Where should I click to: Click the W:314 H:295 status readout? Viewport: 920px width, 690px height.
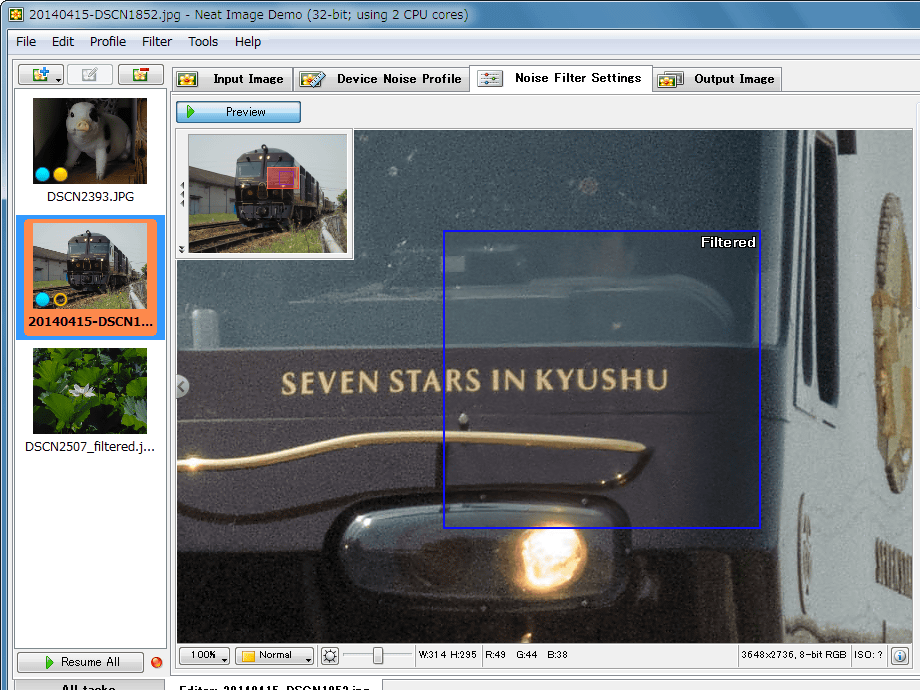coord(447,655)
